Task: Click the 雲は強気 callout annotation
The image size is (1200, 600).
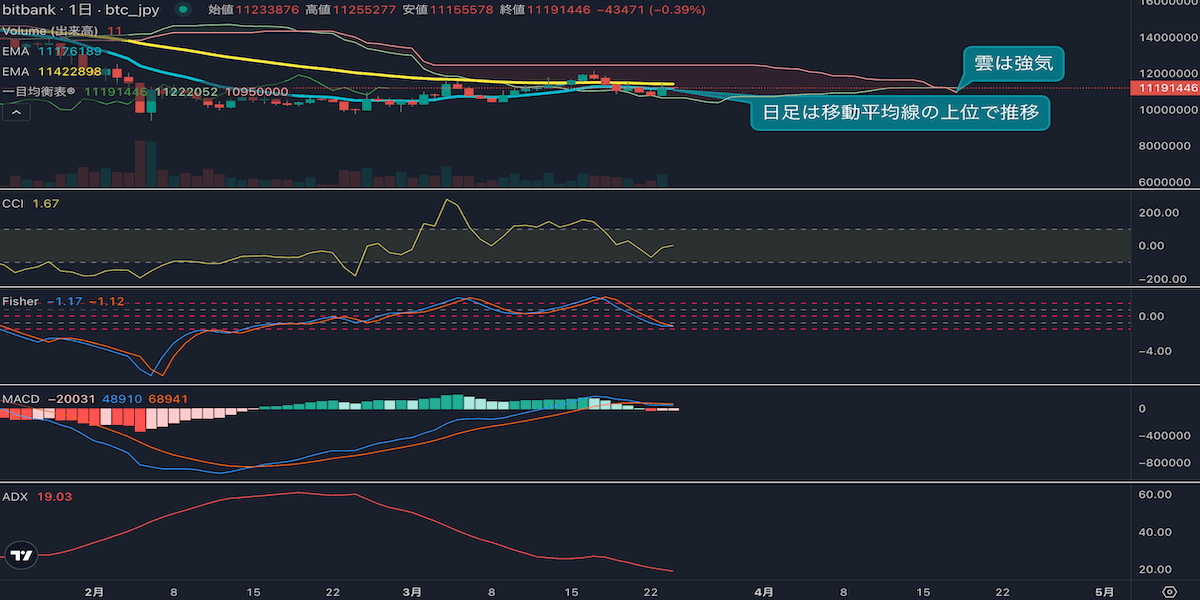Action: tap(1009, 66)
